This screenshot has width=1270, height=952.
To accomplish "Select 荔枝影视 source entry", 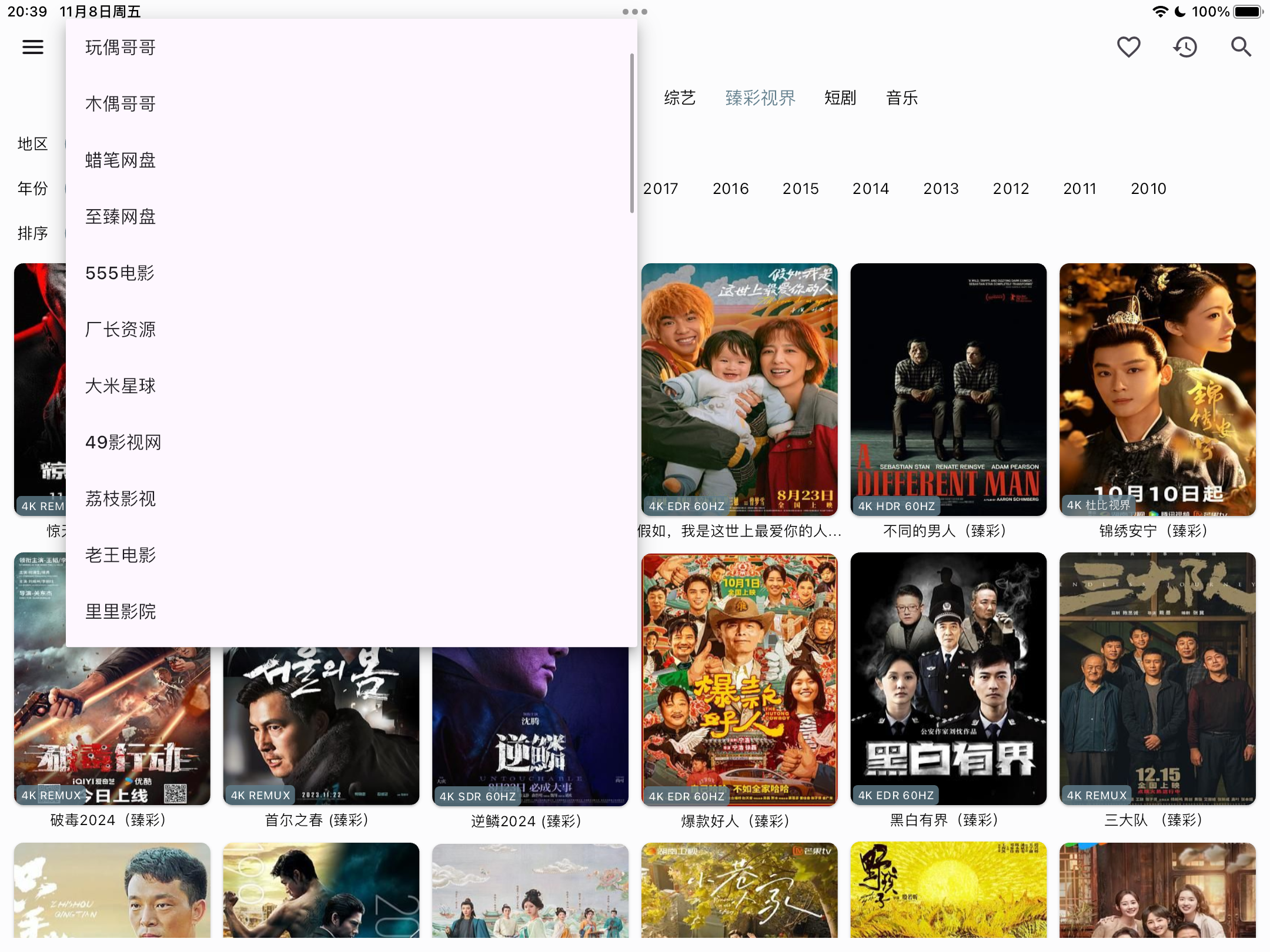I will click(351, 499).
